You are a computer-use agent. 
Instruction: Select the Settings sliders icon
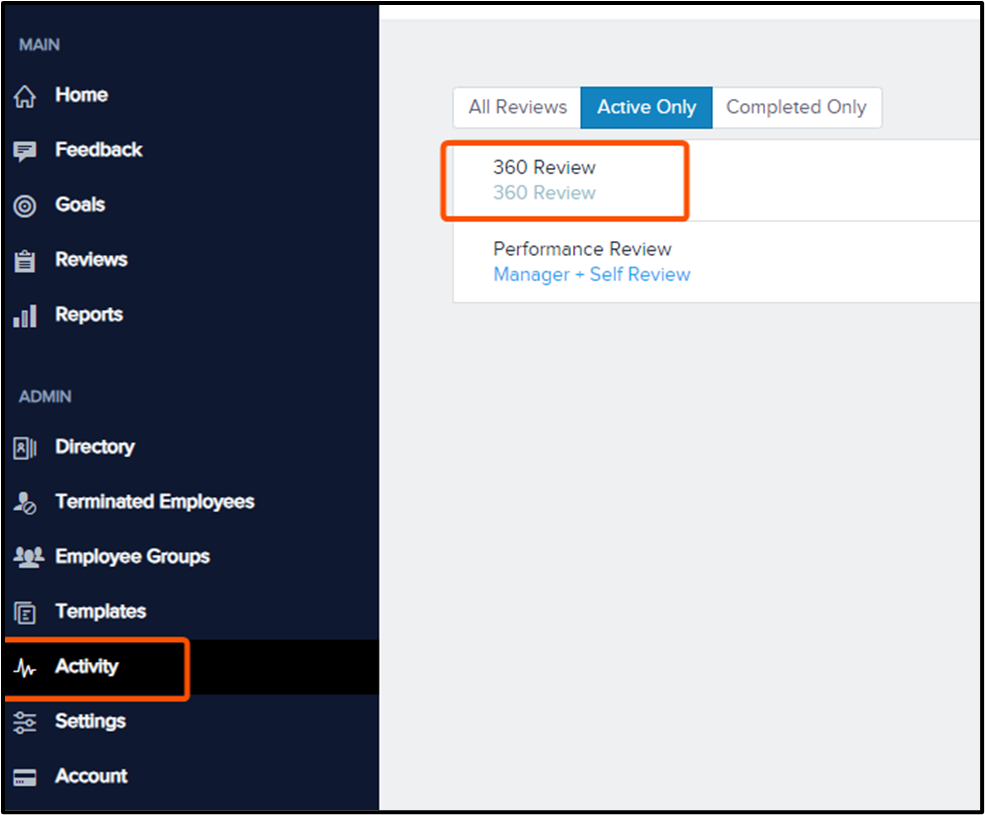[25, 721]
